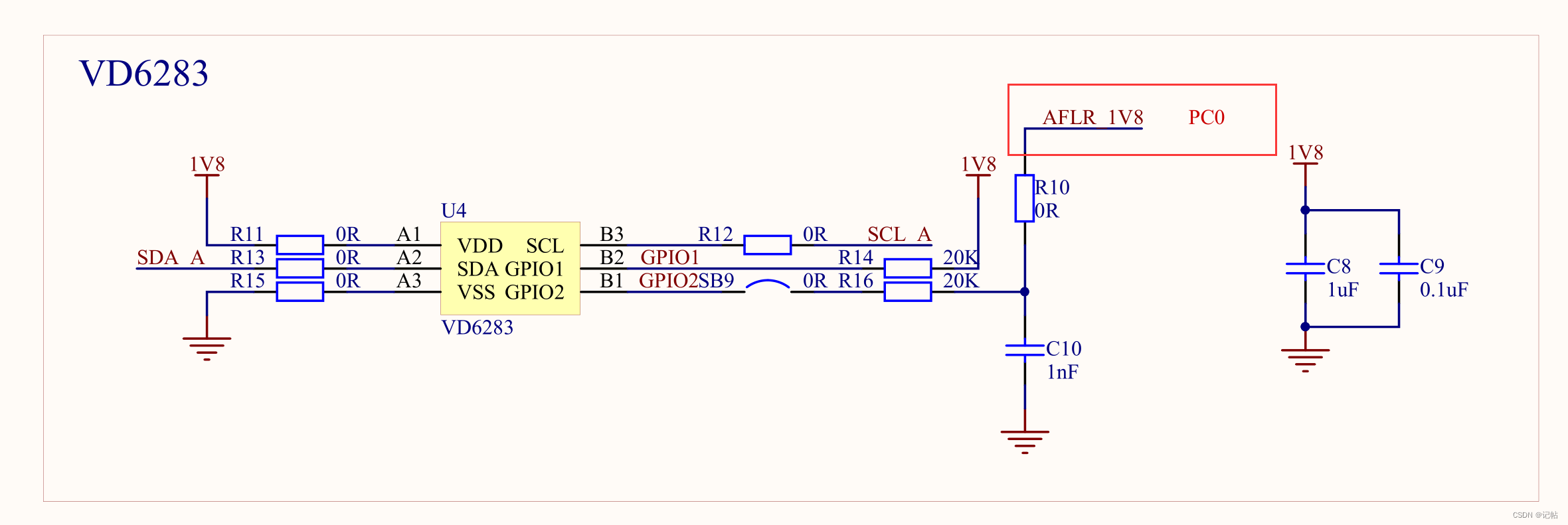Select the C8 capacitor plates
This screenshot has width=1568, height=525.
(x=1305, y=268)
